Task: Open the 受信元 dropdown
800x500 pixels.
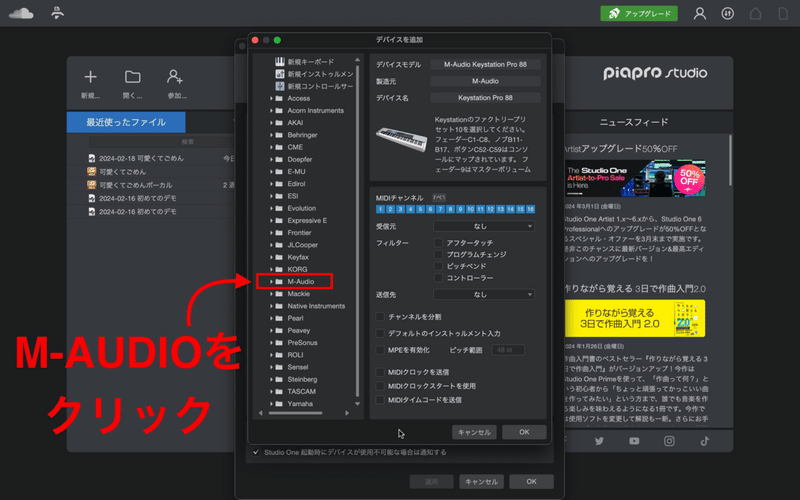Action: pyautogui.click(x=484, y=226)
